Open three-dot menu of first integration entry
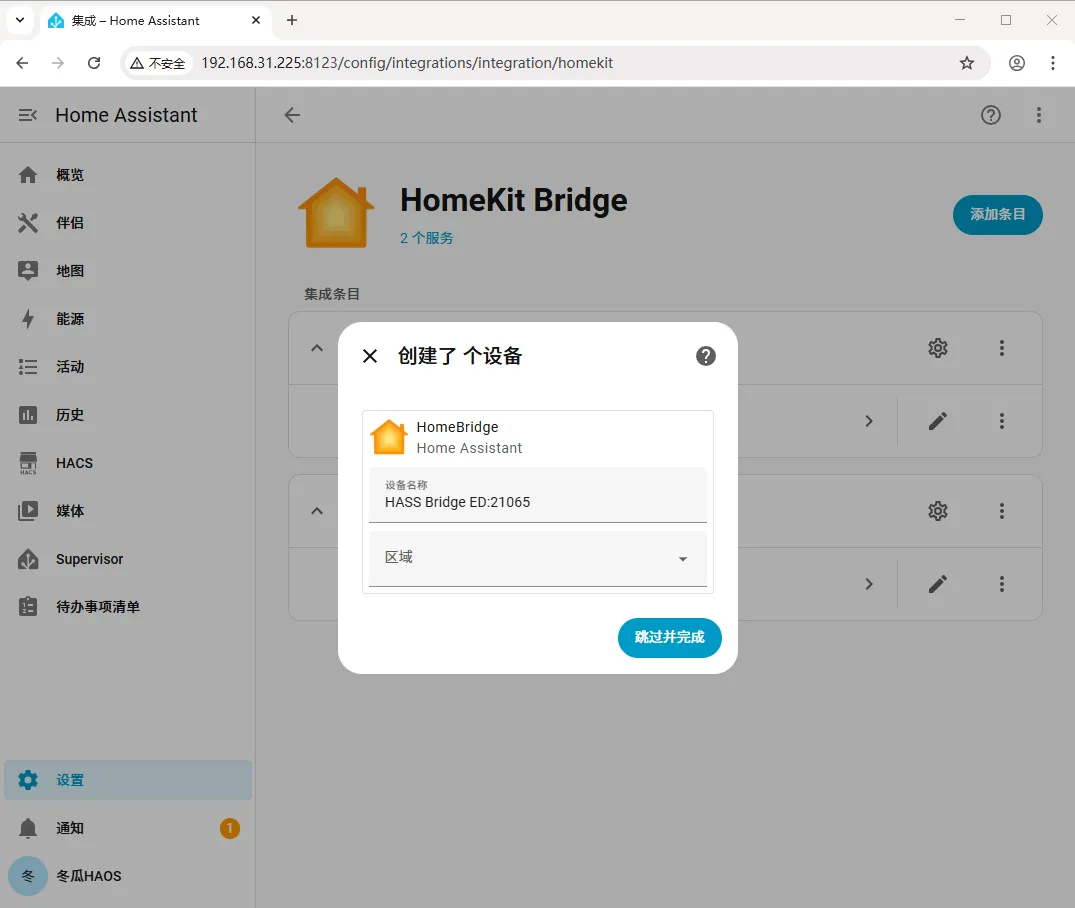1075x908 pixels. (1002, 348)
